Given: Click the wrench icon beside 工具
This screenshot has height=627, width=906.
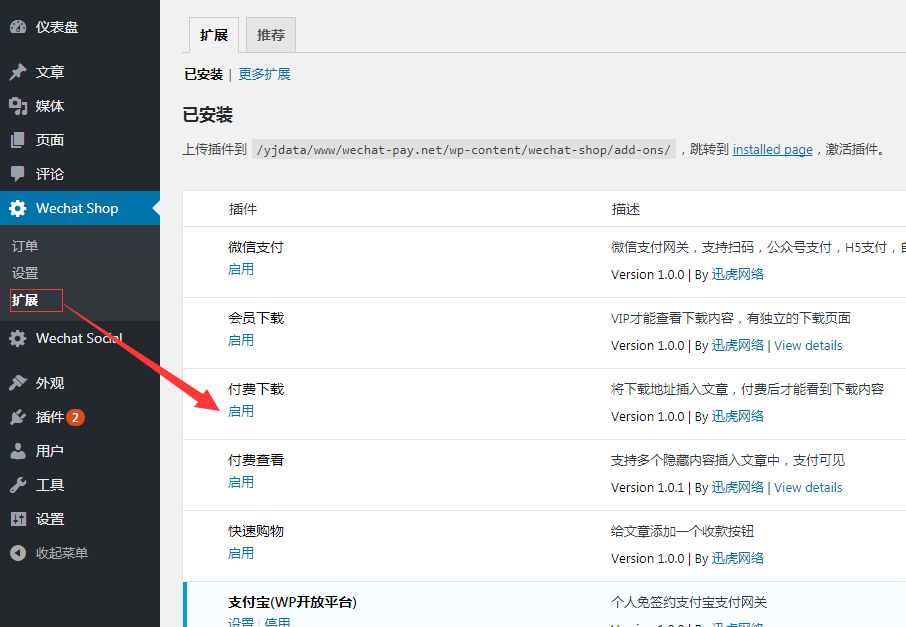Looking at the screenshot, I should [18, 485].
